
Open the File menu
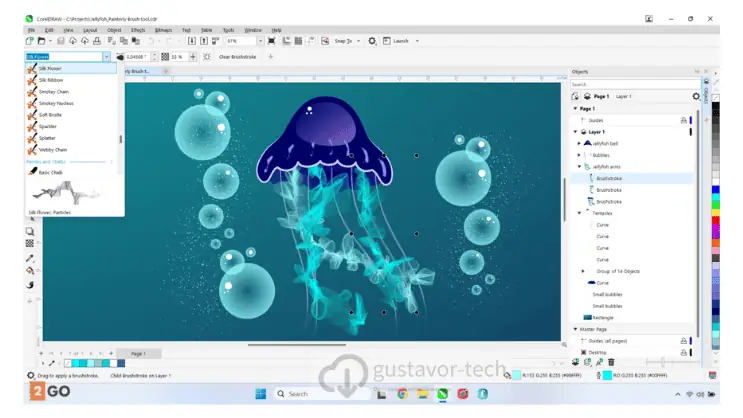click(31, 30)
